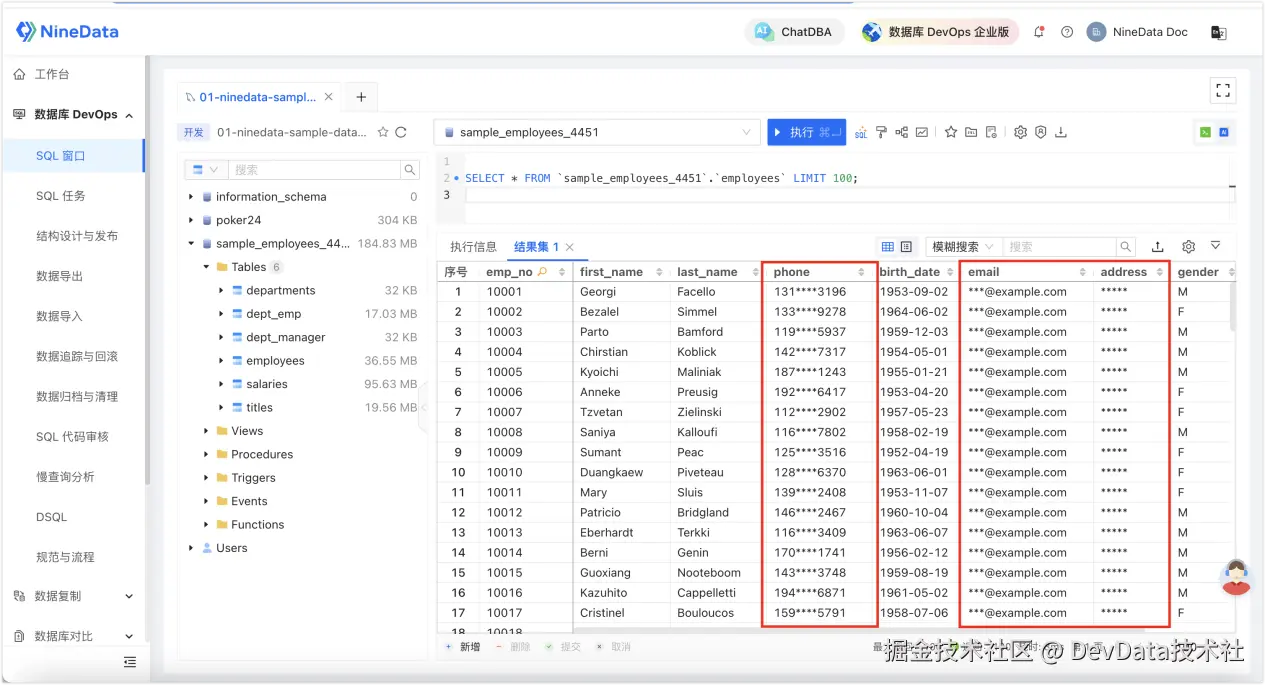1265x685 pixels.
Task: Click the magnifier icon in tree search
Action: point(409,170)
